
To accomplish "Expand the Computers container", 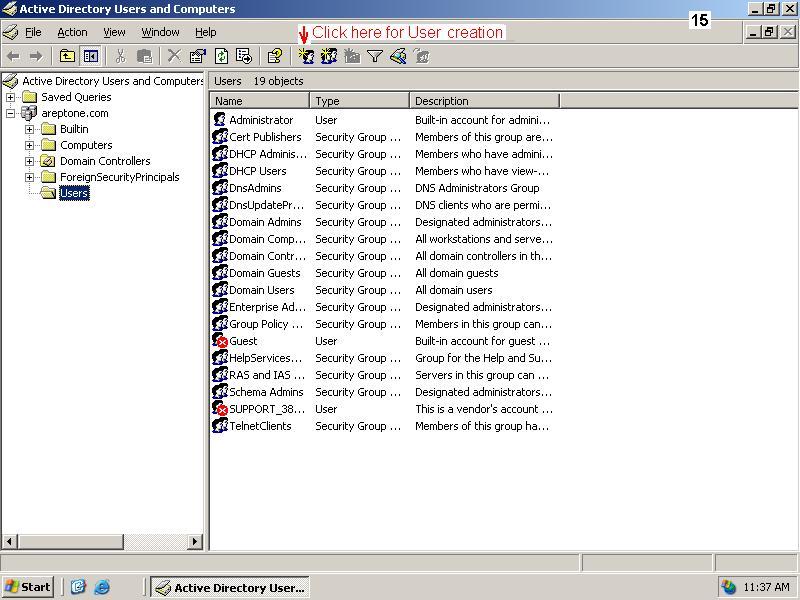I will coord(30,145).
